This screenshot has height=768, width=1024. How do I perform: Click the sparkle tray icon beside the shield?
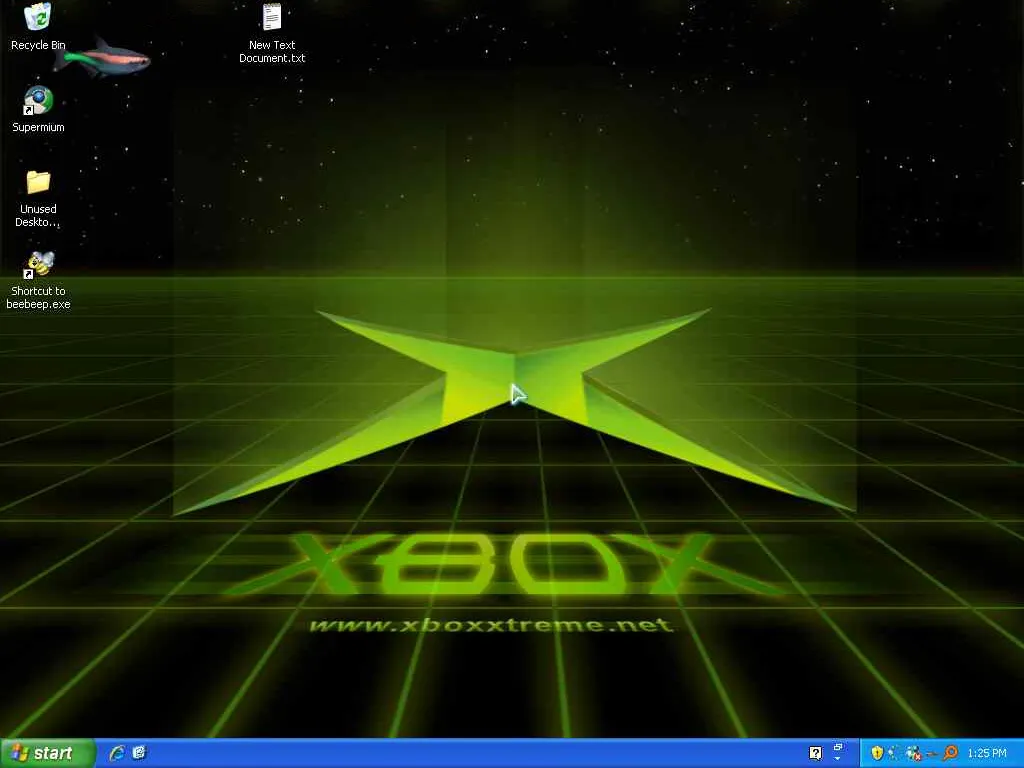pyautogui.click(x=893, y=753)
